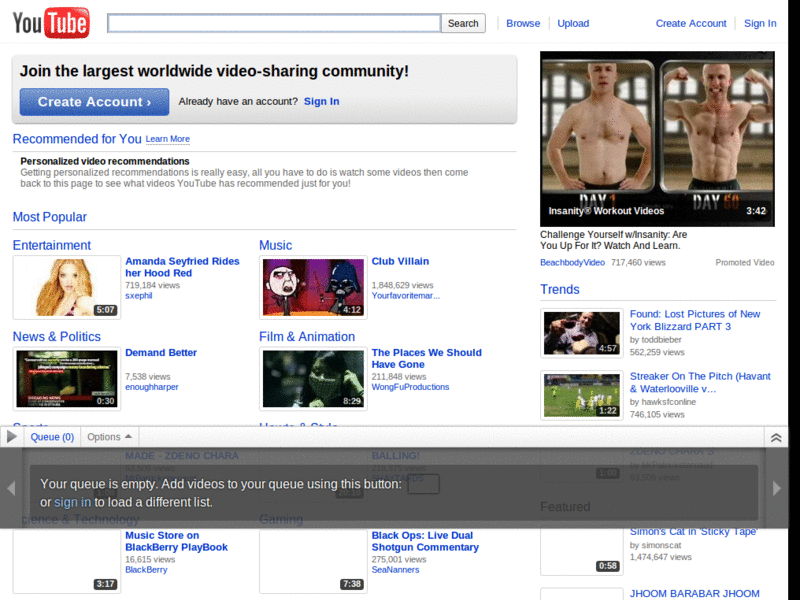Image resolution: width=800 pixels, height=600 pixels.
Task: Play the queue with the play icon
Action: [x=12, y=437]
